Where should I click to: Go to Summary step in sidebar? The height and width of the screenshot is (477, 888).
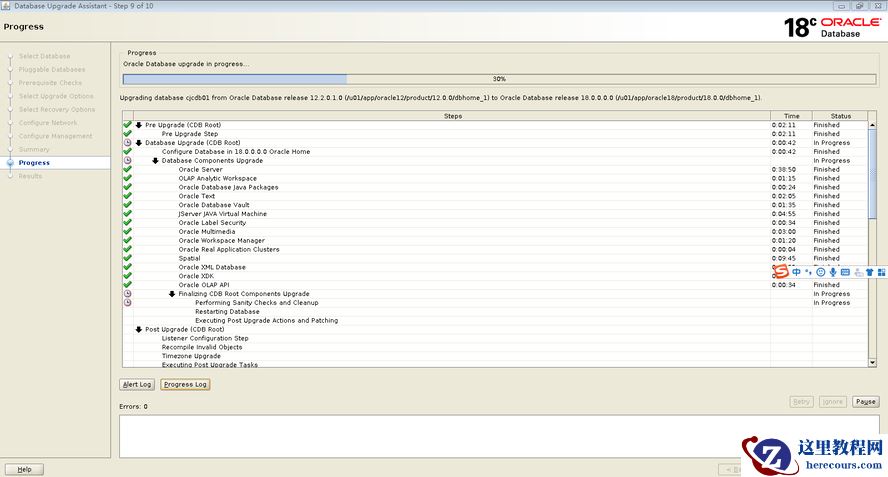[x=34, y=150]
